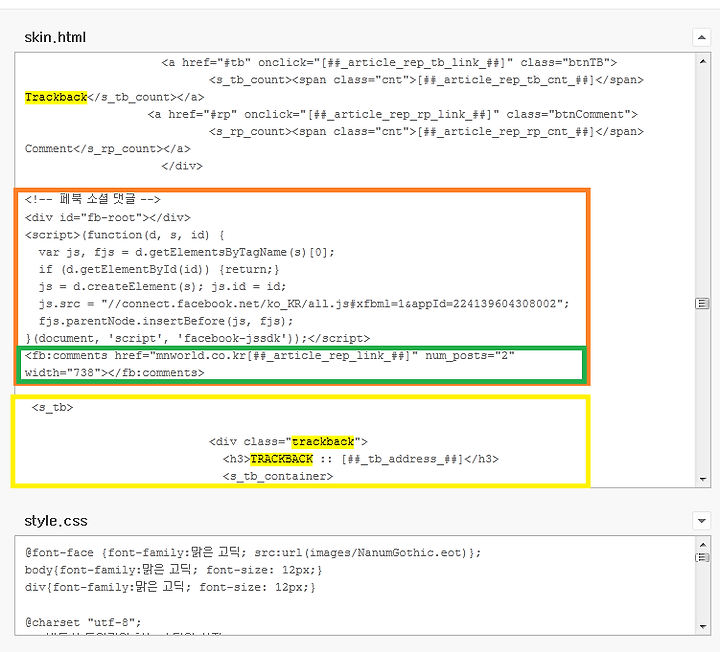Expand the style.css section toggle
Screen dimensions: 720x652
coord(701,521)
